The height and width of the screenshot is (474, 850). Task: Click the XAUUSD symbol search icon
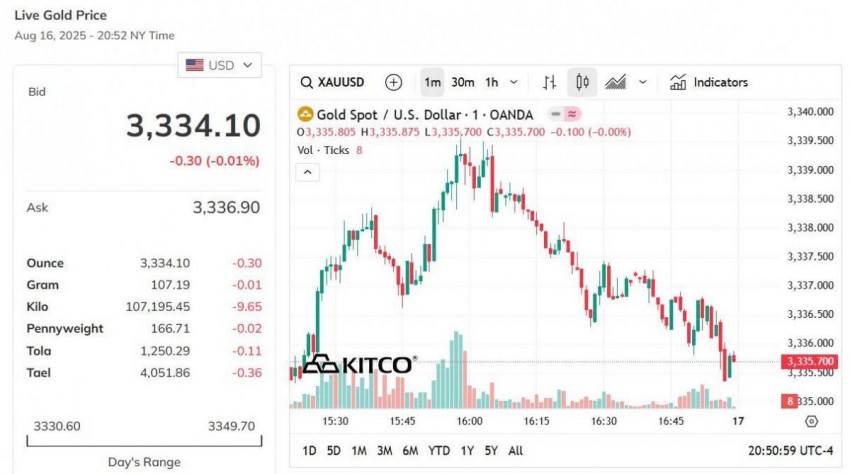click(307, 82)
